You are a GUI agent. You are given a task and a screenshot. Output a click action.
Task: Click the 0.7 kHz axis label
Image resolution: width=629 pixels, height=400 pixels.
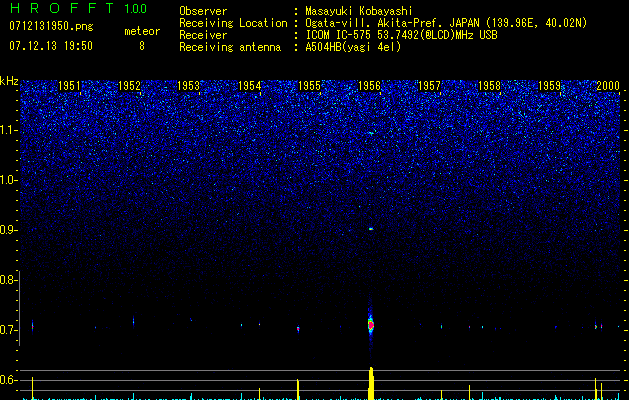click(x=8, y=330)
